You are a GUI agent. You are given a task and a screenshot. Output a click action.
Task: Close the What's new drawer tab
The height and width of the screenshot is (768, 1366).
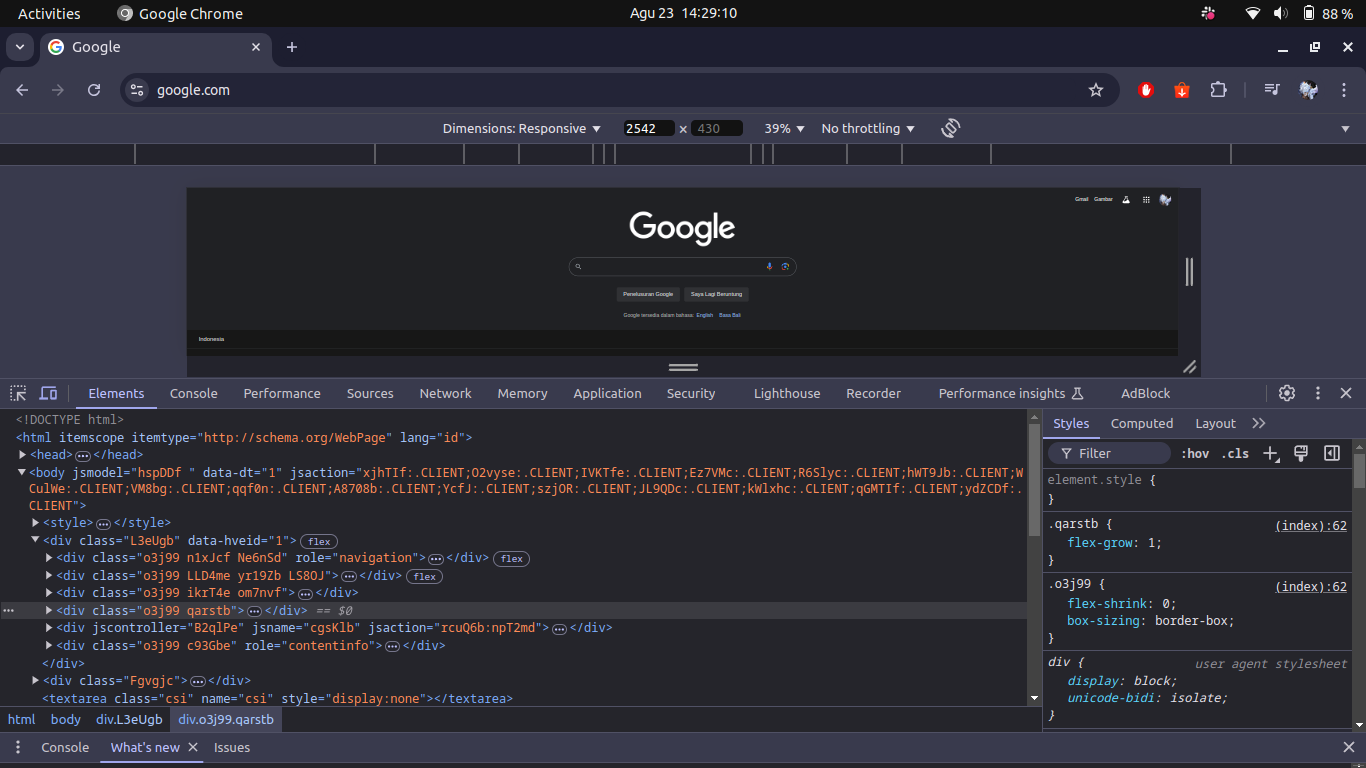193,747
